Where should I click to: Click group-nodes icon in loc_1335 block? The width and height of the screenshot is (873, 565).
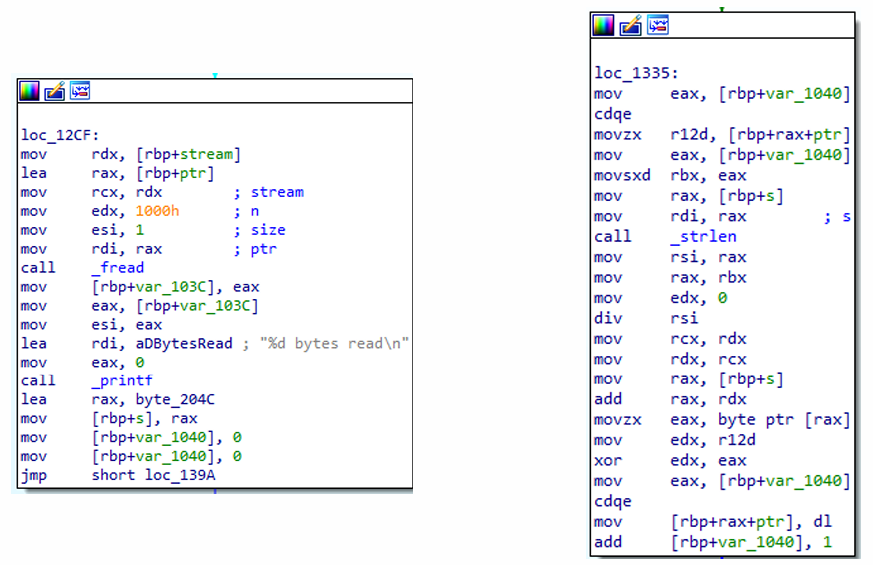tap(658, 25)
